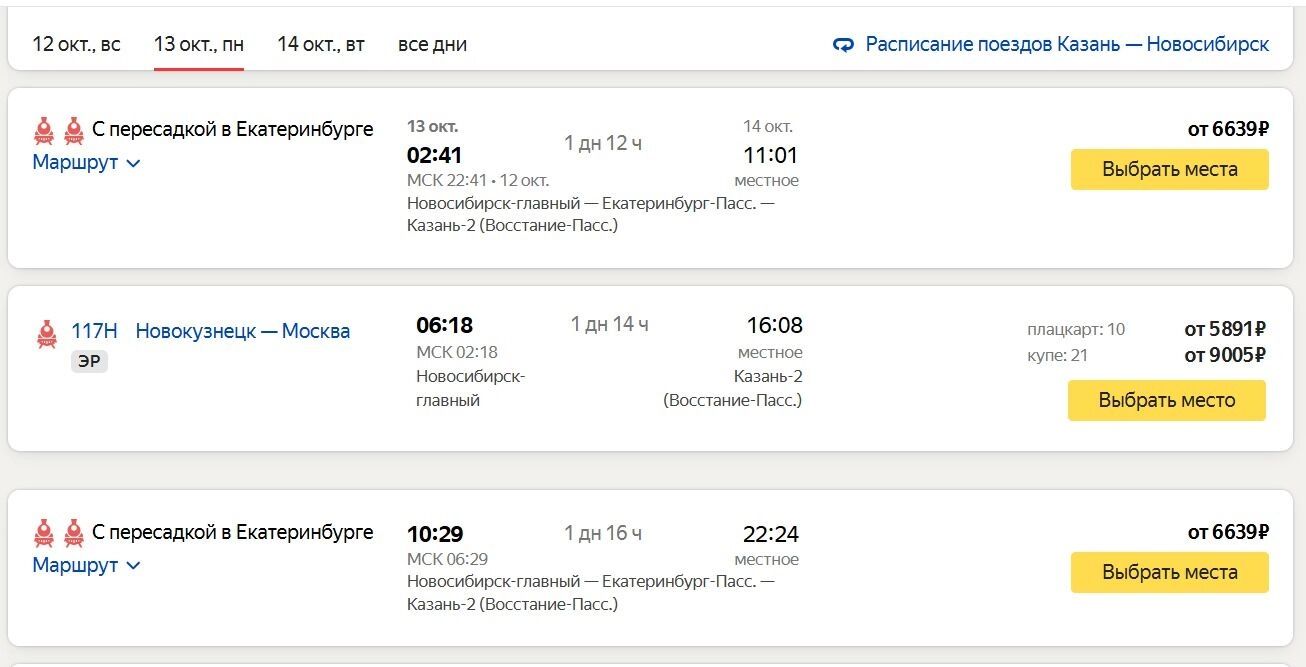Image resolution: width=1306 pixels, height=667 pixels.
Task: Click the плацкарт price от 5891₽
Action: [1225, 329]
